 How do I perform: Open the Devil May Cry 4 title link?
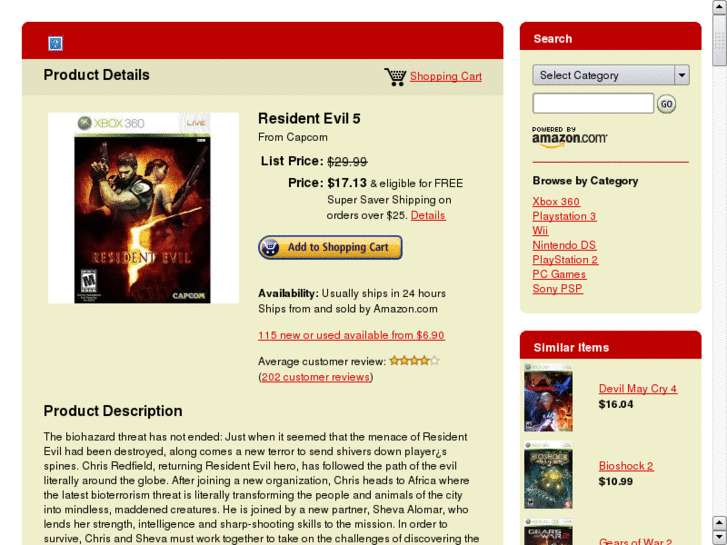click(x=638, y=388)
